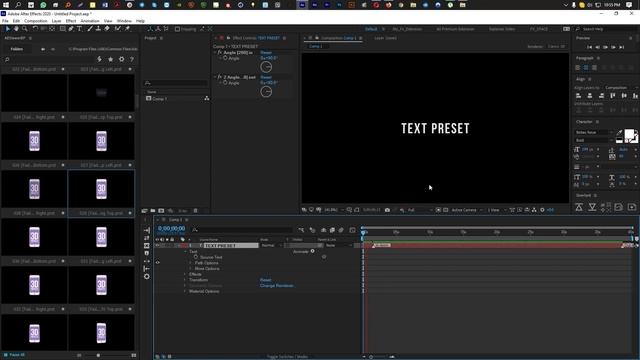Click the trash icon in Project panel

click(195, 211)
